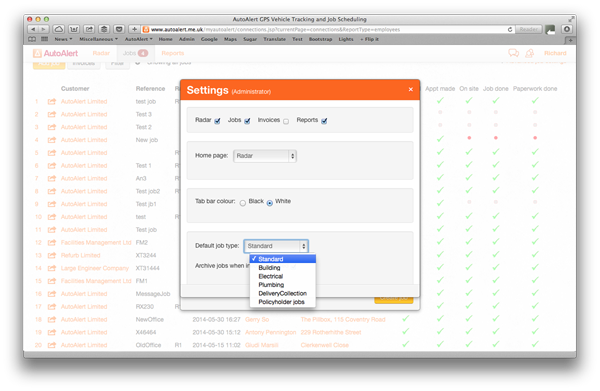600x391 pixels.
Task: Enable the Invoices checkbox
Action: click(x=286, y=122)
